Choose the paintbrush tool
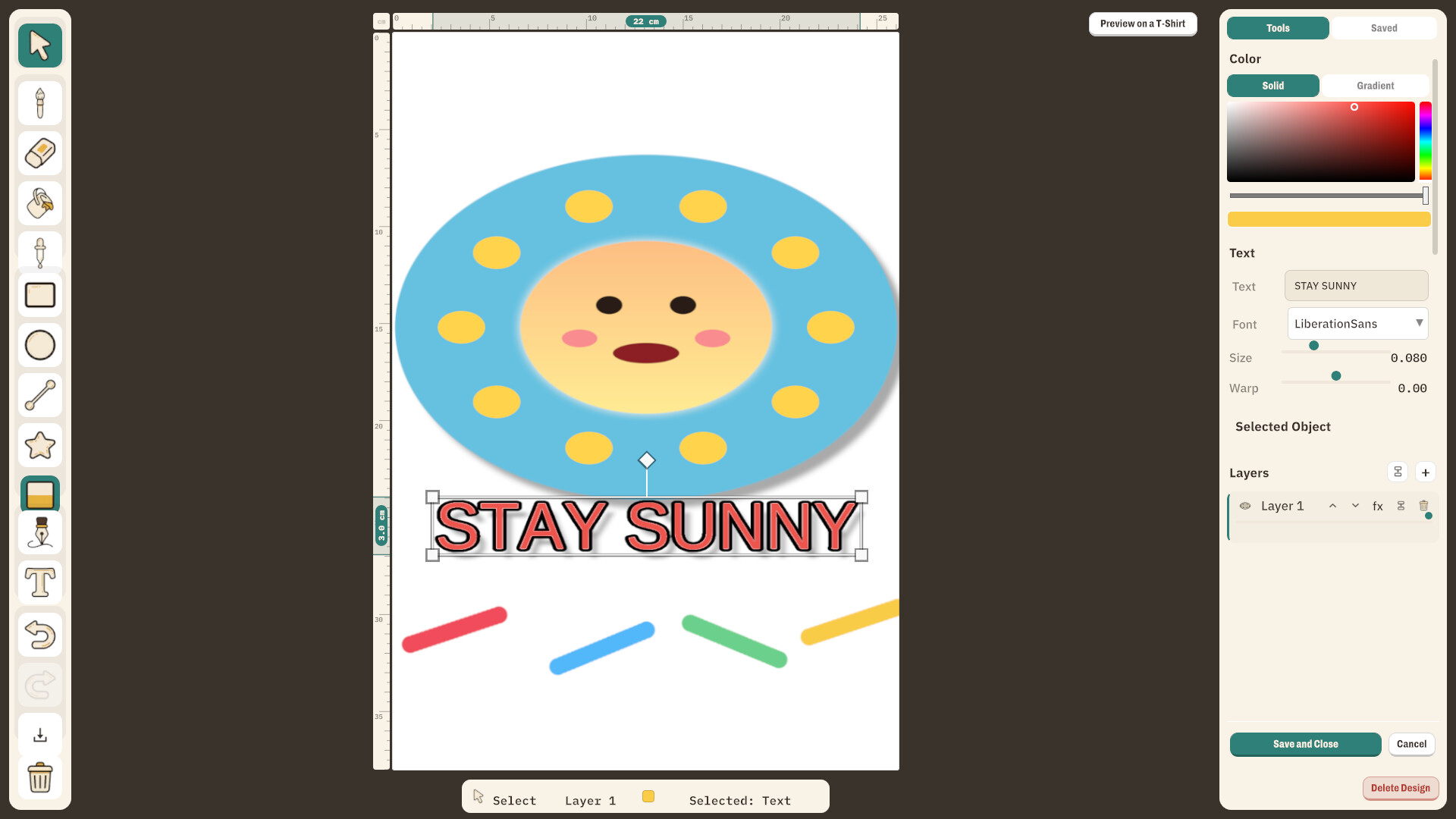The width and height of the screenshot is (1456, 819). click(40, 103)
